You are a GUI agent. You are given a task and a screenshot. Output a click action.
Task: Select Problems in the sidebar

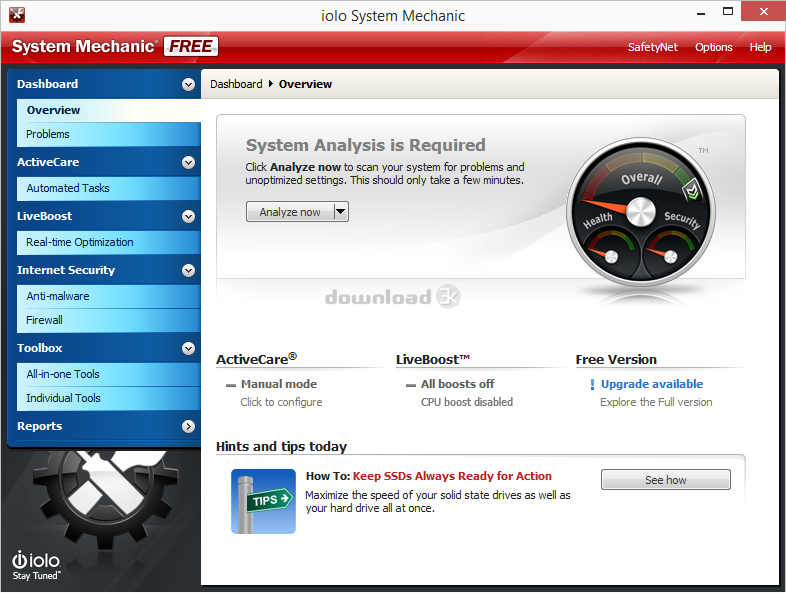(x=109, y=134)
